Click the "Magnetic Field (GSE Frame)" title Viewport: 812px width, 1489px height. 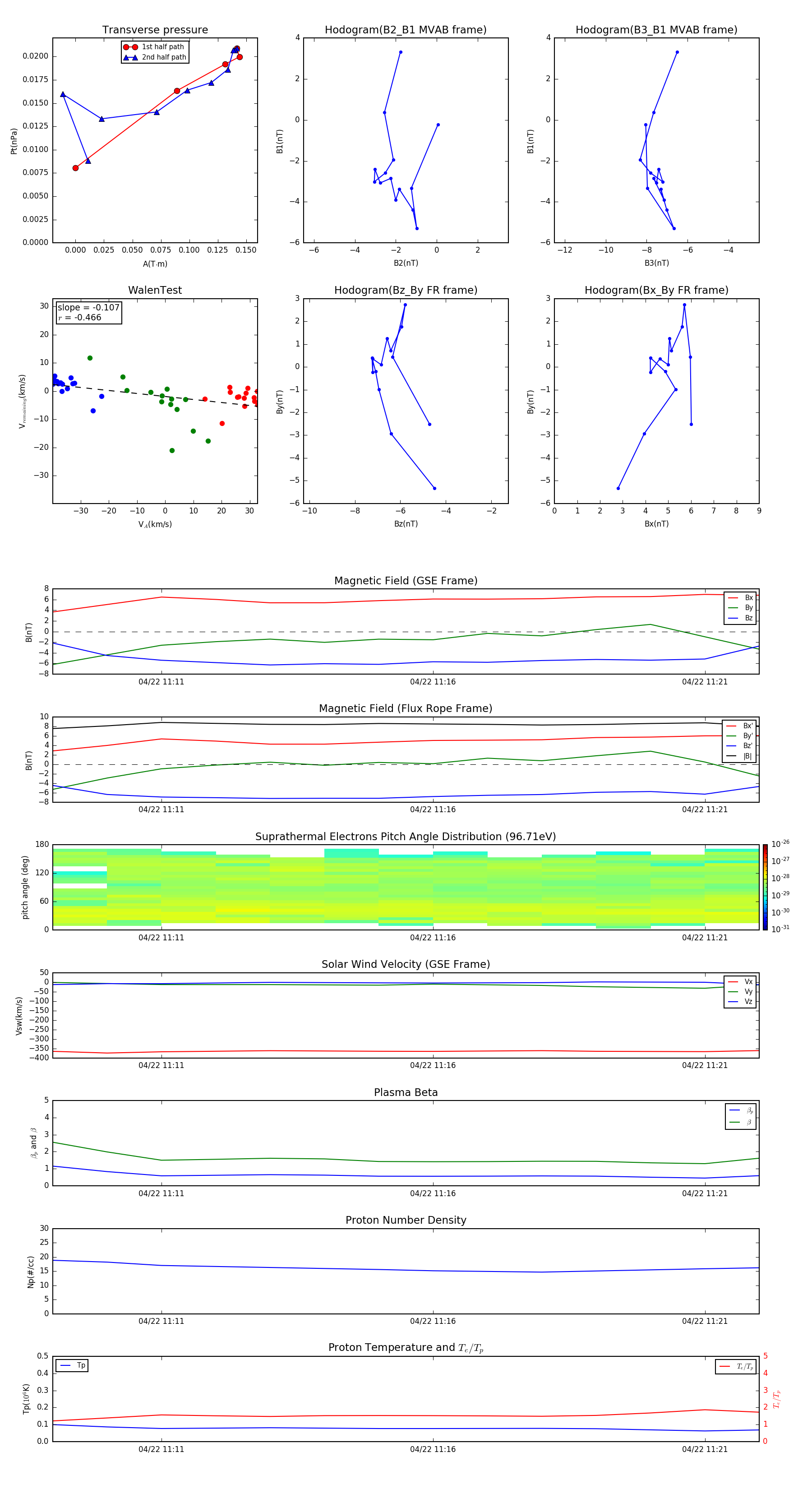(x=406, y=581)
